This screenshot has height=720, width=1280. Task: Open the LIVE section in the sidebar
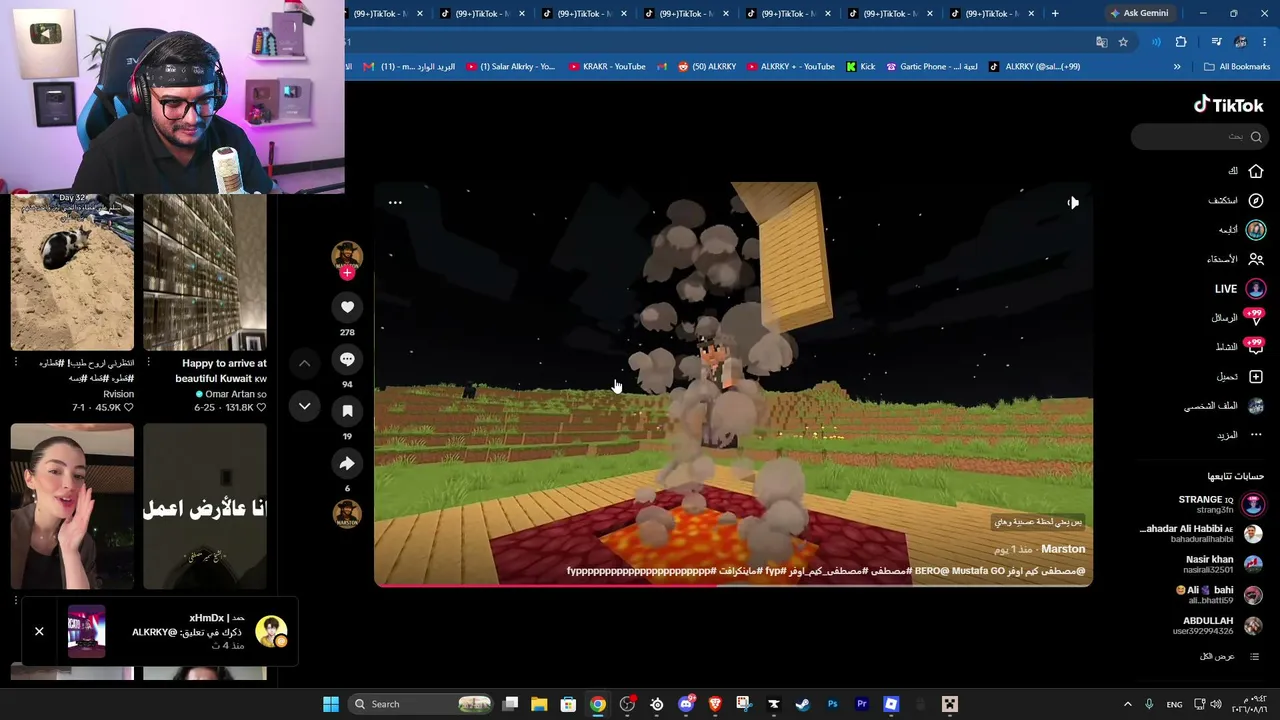coord(1240,289)
